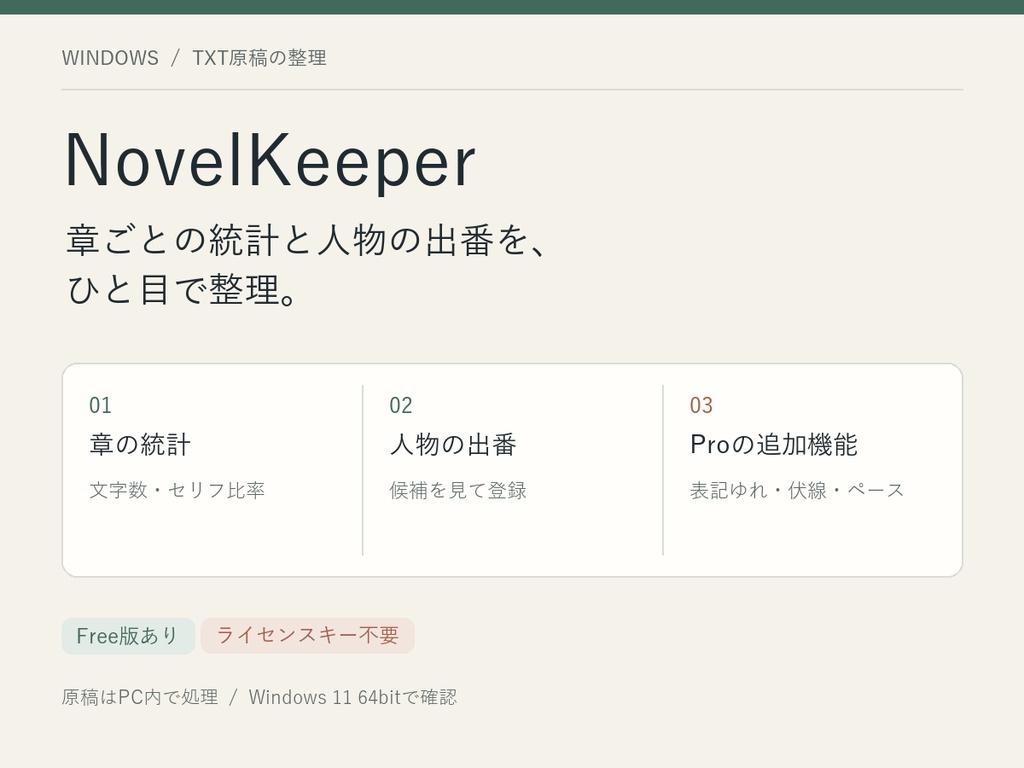Select the 人物の出番 feature heading
This screenshot has height=768, width=1024.
point(453,445)
